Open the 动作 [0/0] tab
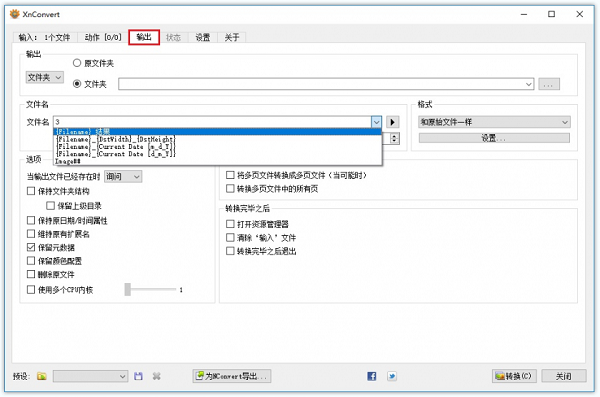Viewport: 600px width, 397px height. coord(103,37)
